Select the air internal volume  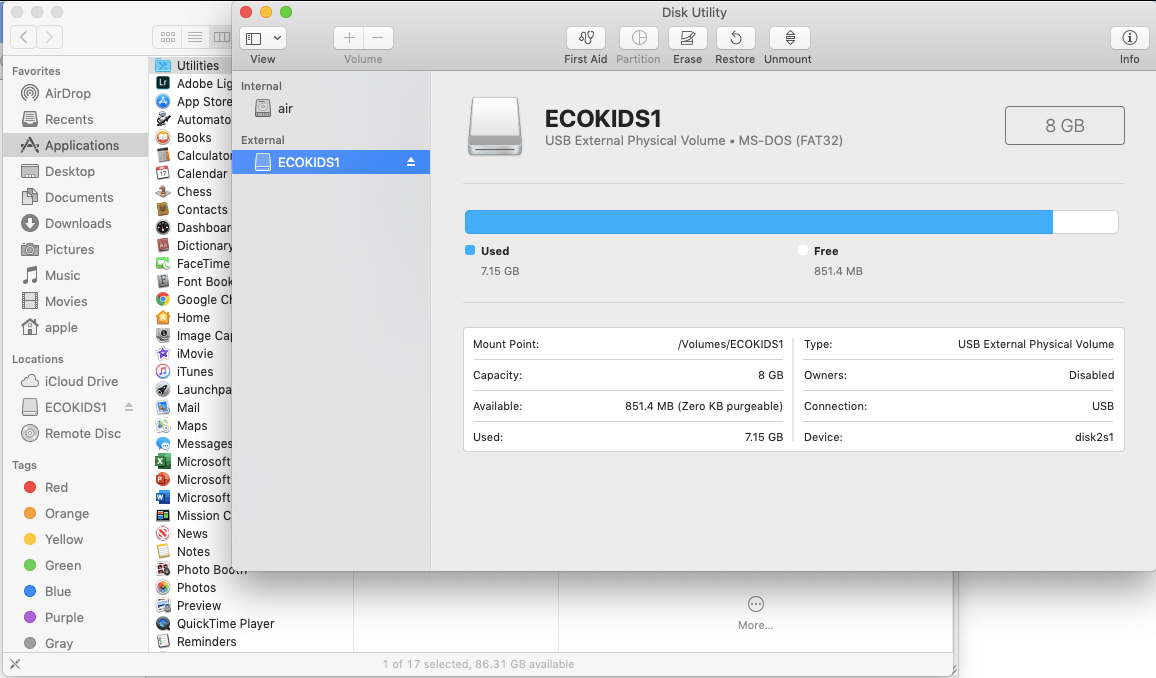tap(285, 109)
